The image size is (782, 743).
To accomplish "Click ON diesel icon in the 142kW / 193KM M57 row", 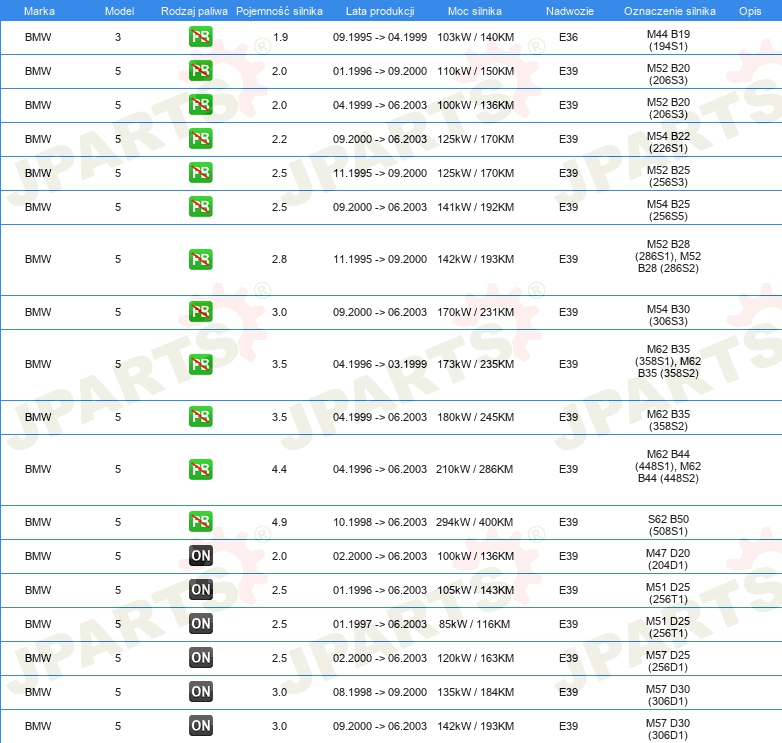I will coord(201,726).
